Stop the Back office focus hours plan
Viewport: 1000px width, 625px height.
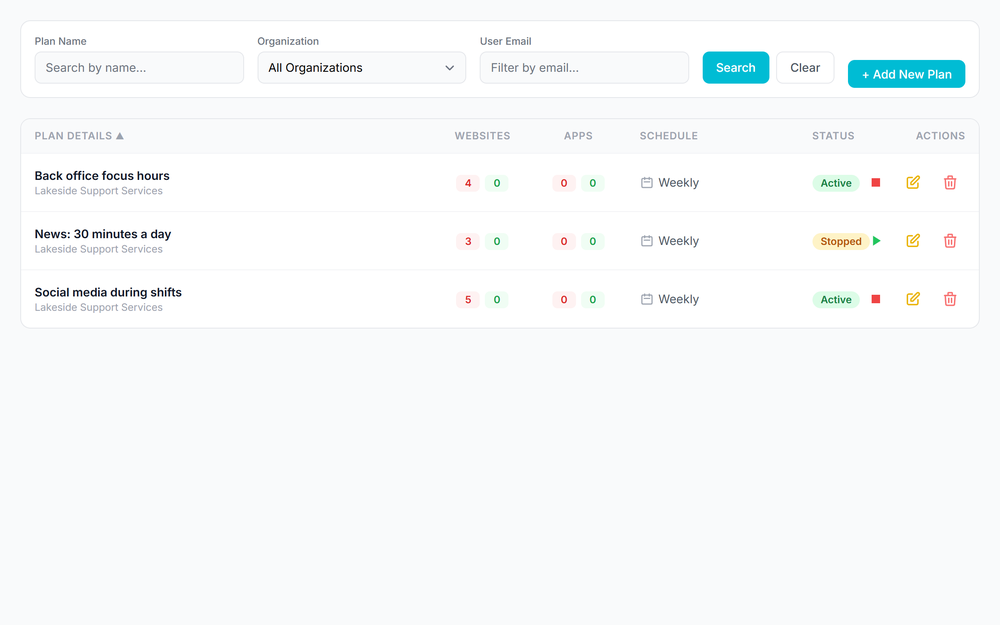coord(876,182)
